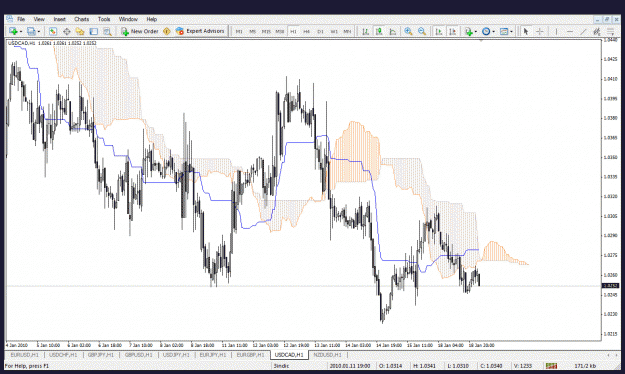625x374 pixels.
Task: Select the Trendline drawing tool
Action: [x=583, y=31]
